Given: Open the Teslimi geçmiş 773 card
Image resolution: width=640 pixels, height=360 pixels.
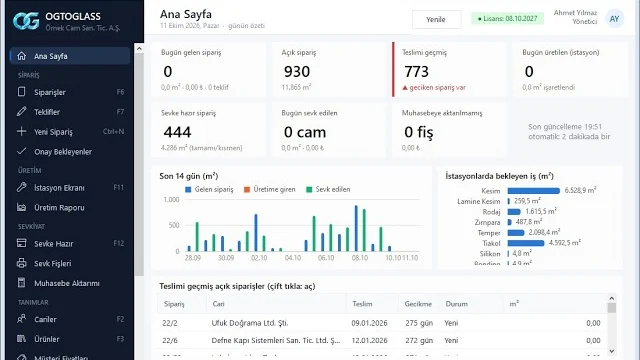Looking at the screenshot, I should tap(449, 69).
